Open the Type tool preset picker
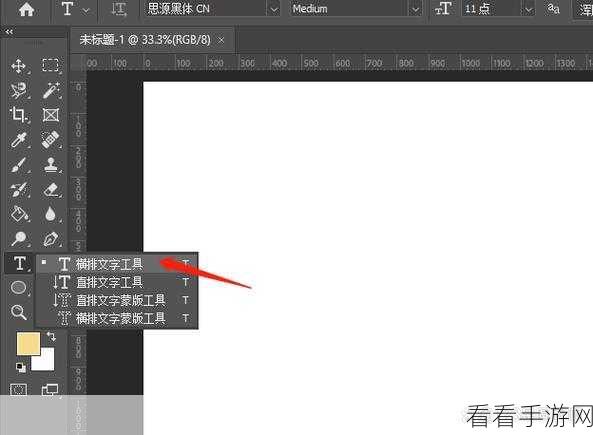 pyautogui.click(x=86, y=10)
